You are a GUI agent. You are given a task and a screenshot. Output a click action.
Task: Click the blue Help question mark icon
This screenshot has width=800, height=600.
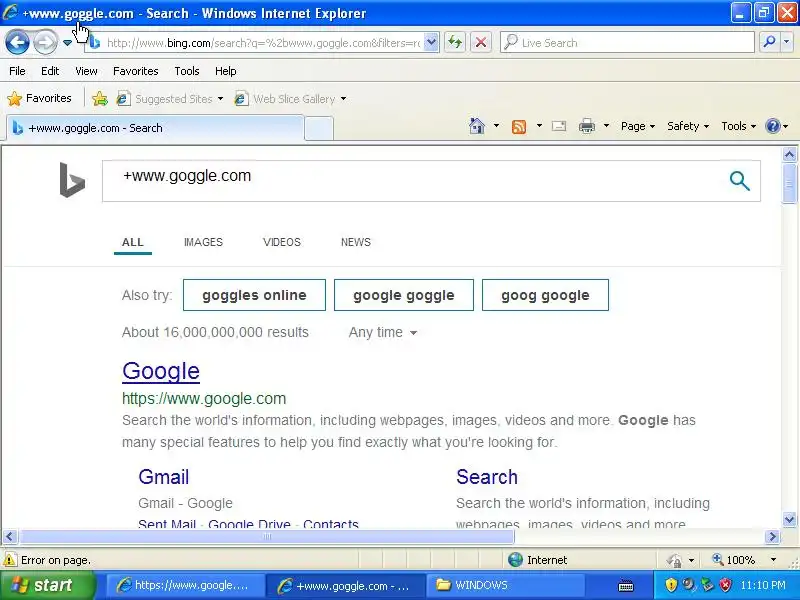[773, 126]
